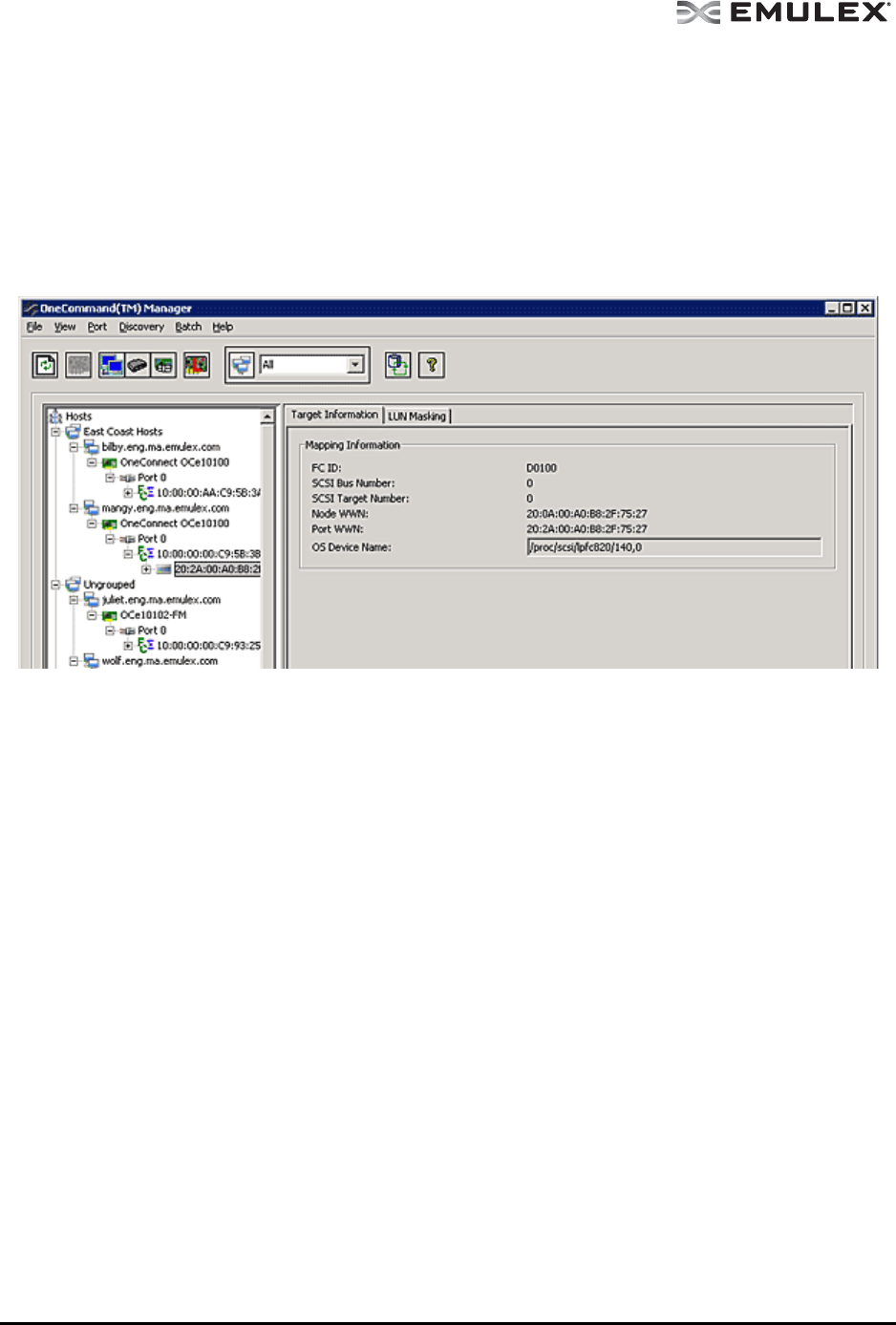Click the wolf.eng.ma.emulex.com host icon
This screenshot has height=1325, width=896.
(92, 661)
